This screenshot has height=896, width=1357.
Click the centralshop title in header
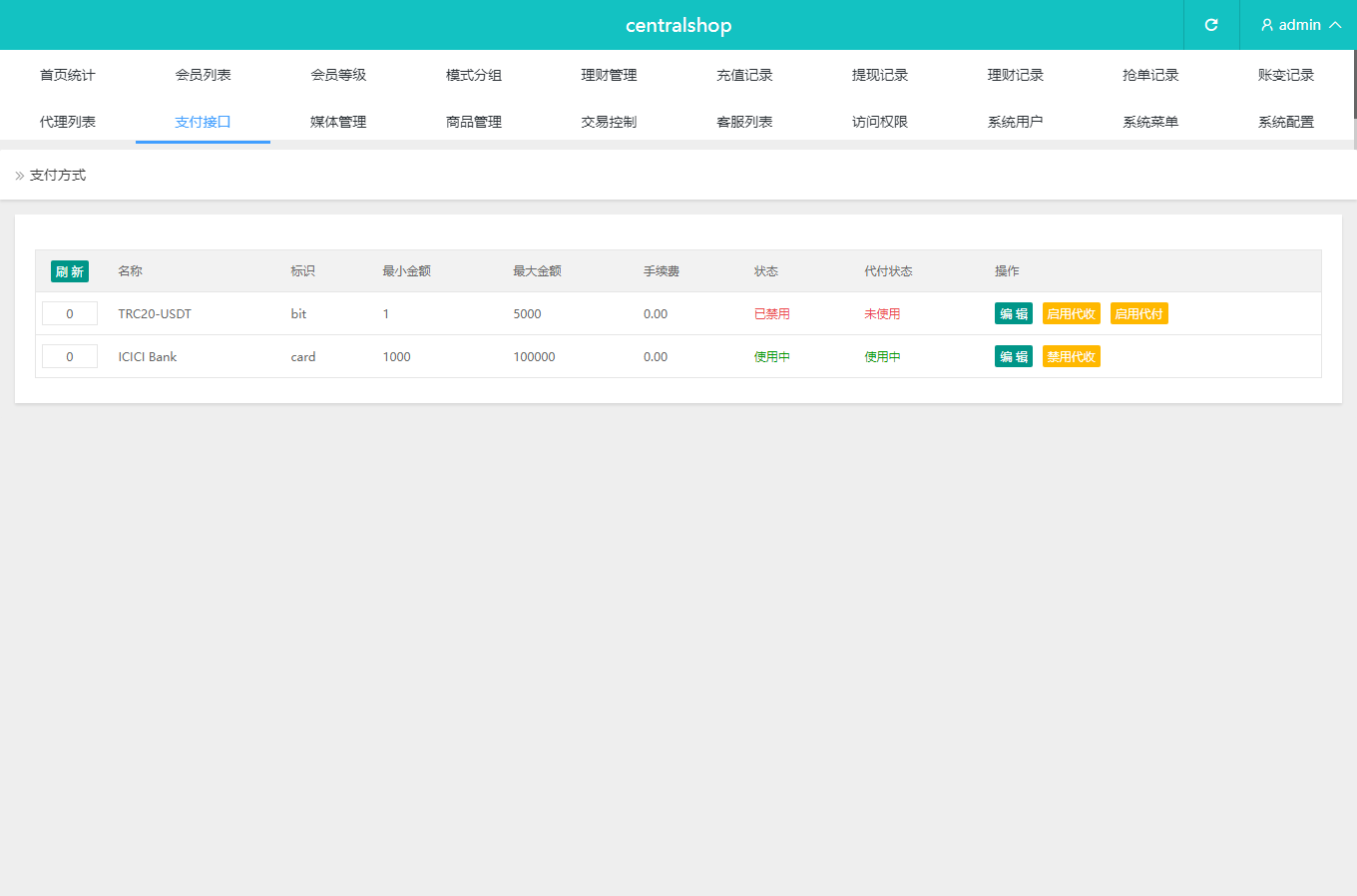click(x=678, y=25)
